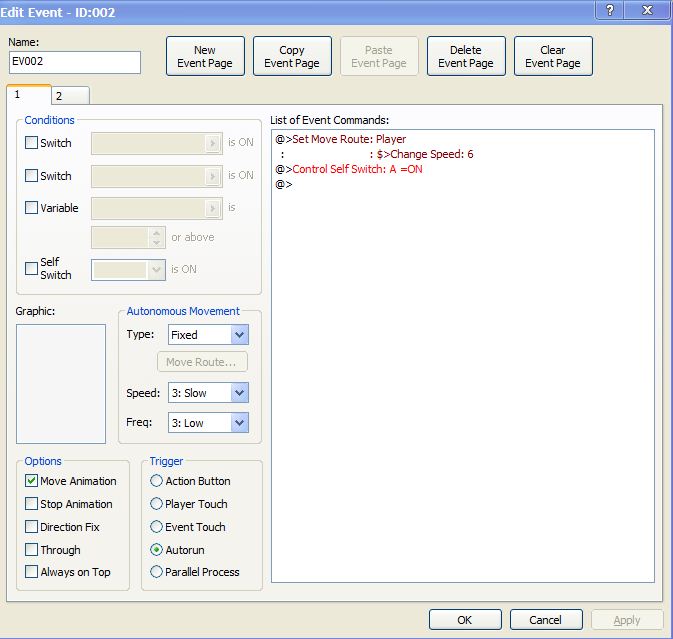Switch to event page tab 2

(x=70, y=96)
